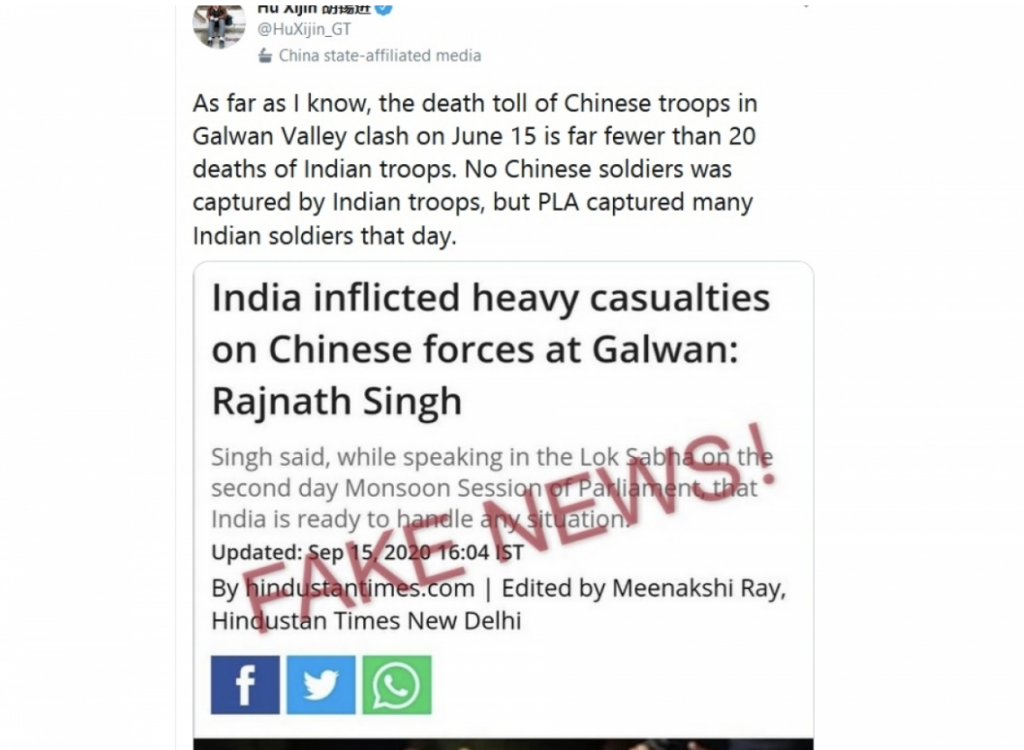Image resolution: width=1024 pixels, height=750 pixels.
Task: Click the Twitter share icon
Action: pos(321,685)
